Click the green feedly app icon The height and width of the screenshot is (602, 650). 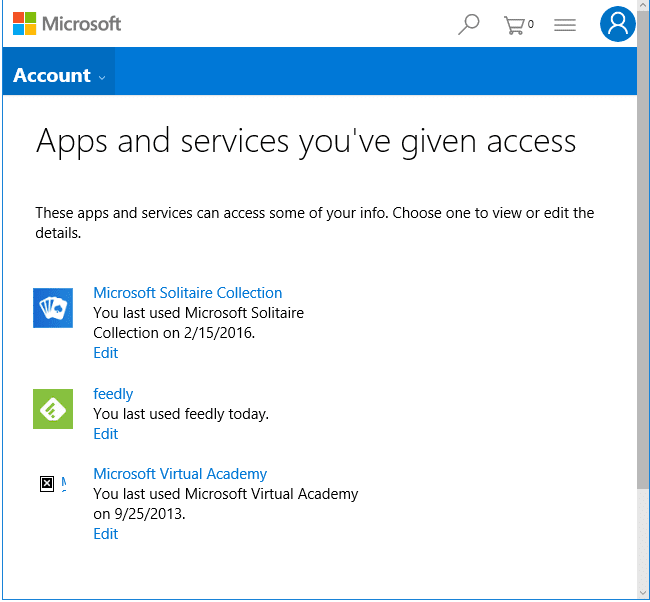pos(53,409)
